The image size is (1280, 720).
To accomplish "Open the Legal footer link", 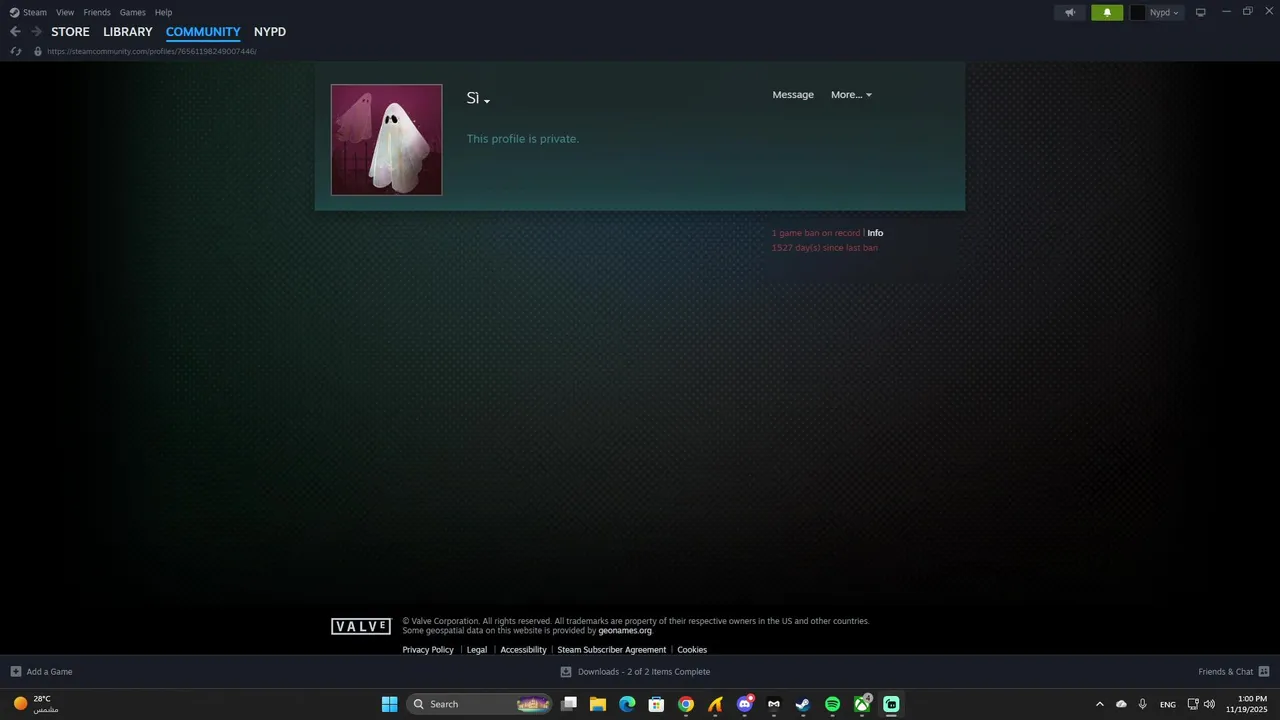I will (477, 650).
